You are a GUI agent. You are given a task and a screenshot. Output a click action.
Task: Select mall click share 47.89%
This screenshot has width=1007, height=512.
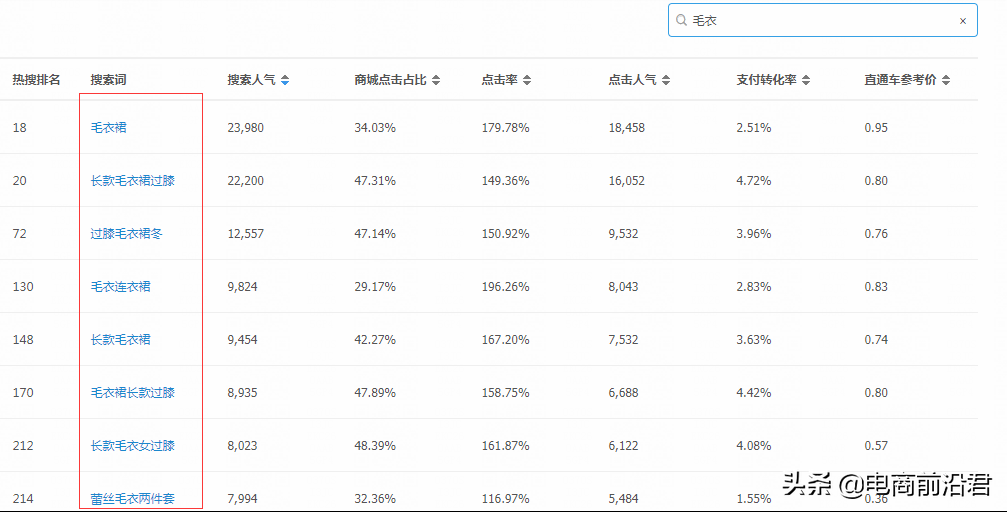pos(375,393)
